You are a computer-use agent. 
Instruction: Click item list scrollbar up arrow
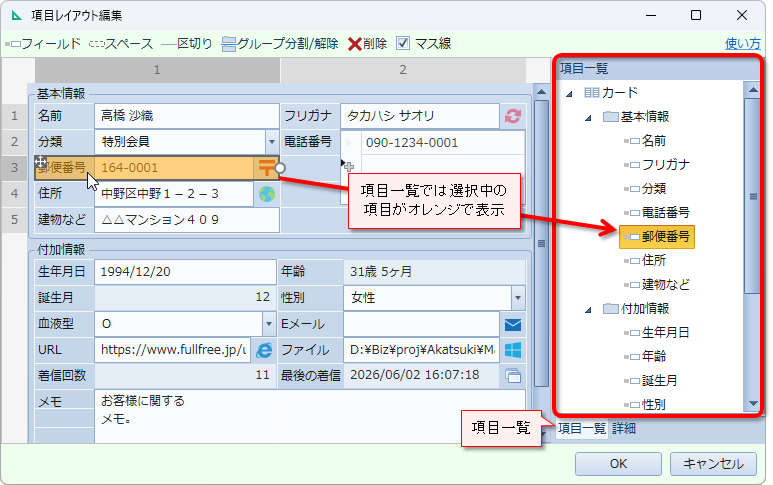(x=753, y=90)
